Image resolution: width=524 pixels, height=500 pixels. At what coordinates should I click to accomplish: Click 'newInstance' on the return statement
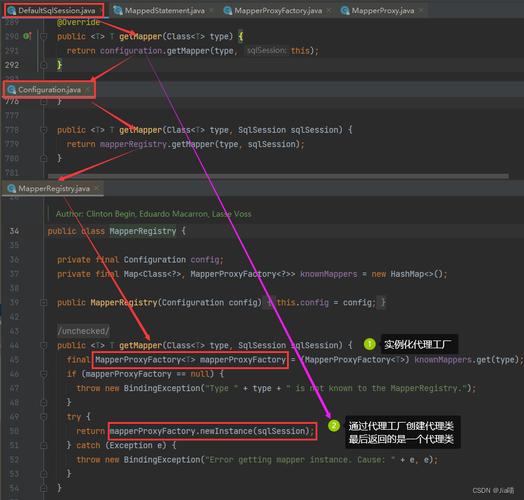226,431
